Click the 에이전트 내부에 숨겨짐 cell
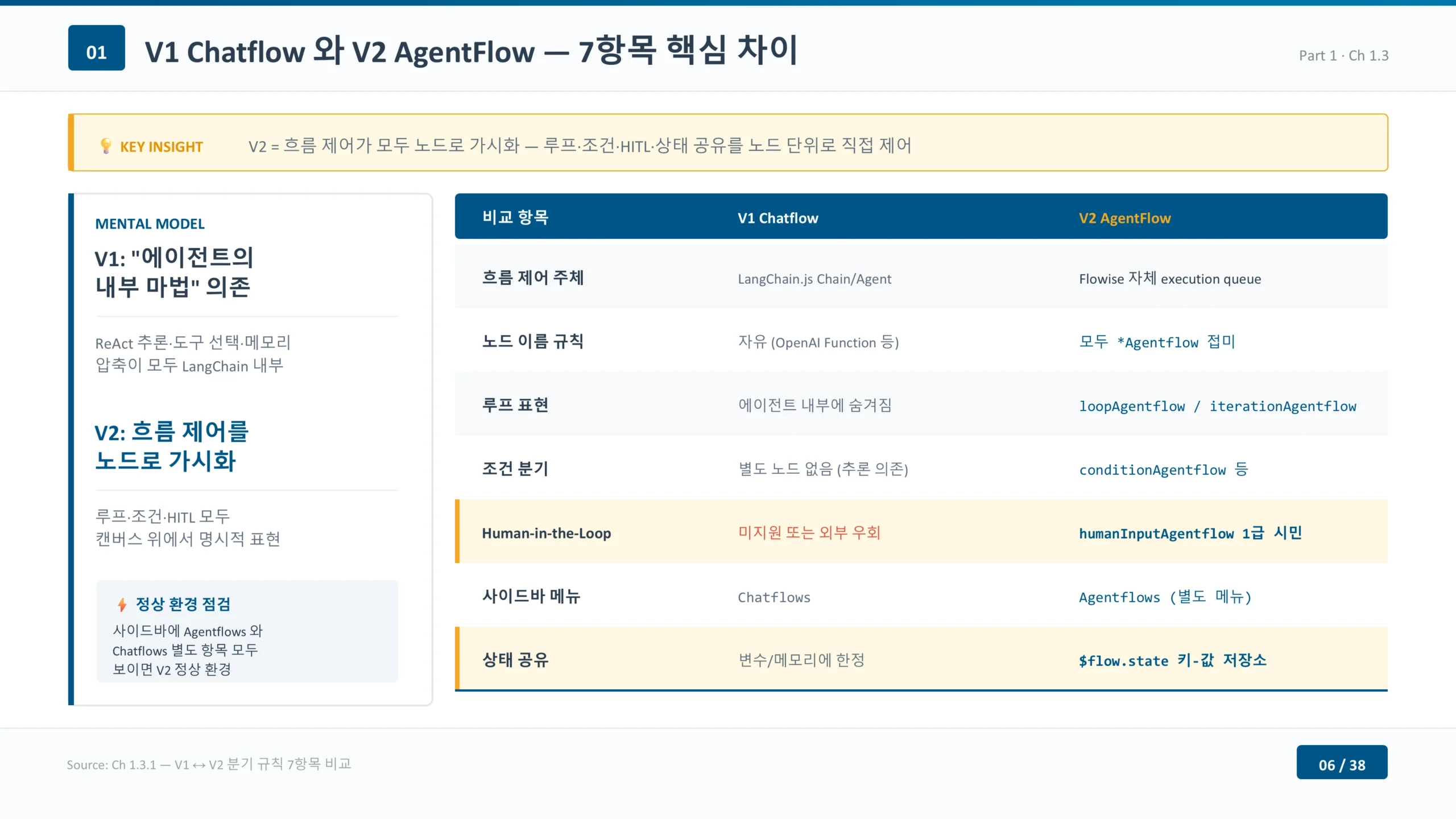Viewport: 1456px width, 819px height. pyautogui.click(x=814, y=405)
